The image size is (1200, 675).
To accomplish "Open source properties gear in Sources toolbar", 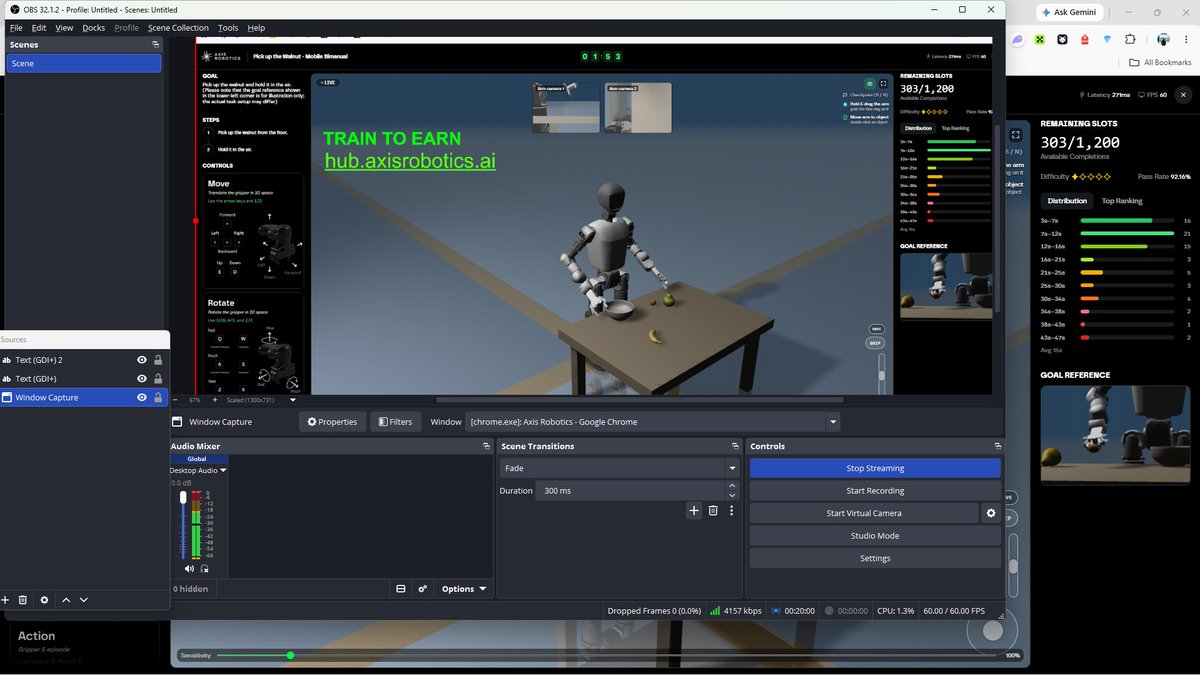I will click(44, 600).
